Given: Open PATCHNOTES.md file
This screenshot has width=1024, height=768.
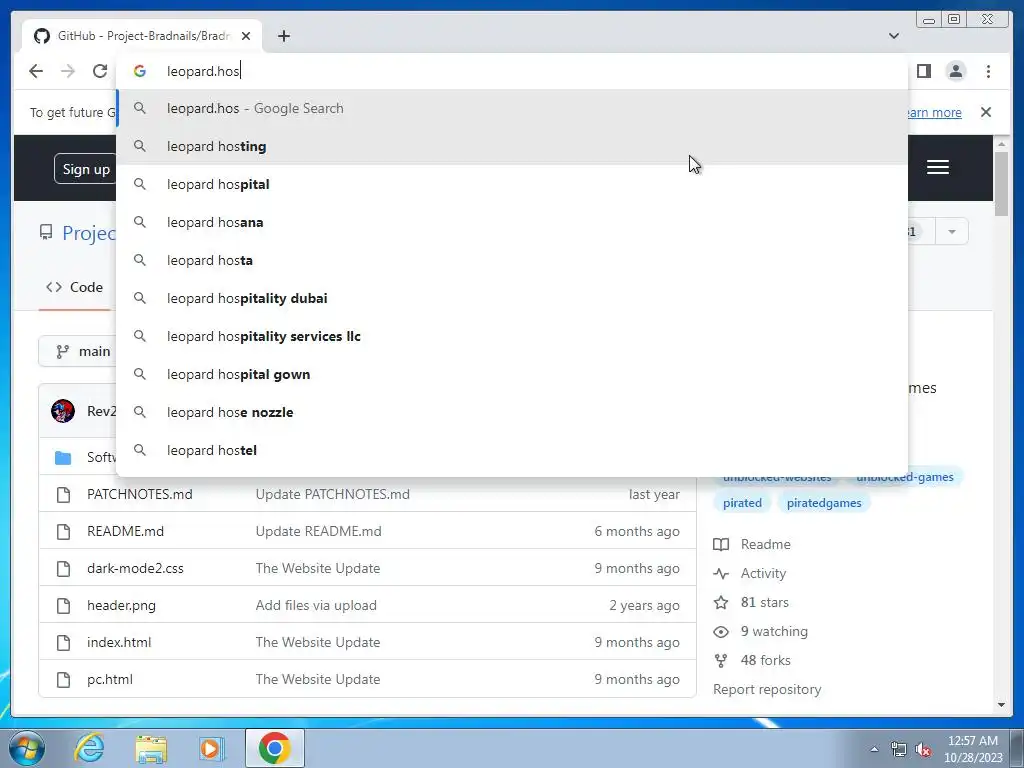Looking at the screenshot, I should click(x=140, y=494).
